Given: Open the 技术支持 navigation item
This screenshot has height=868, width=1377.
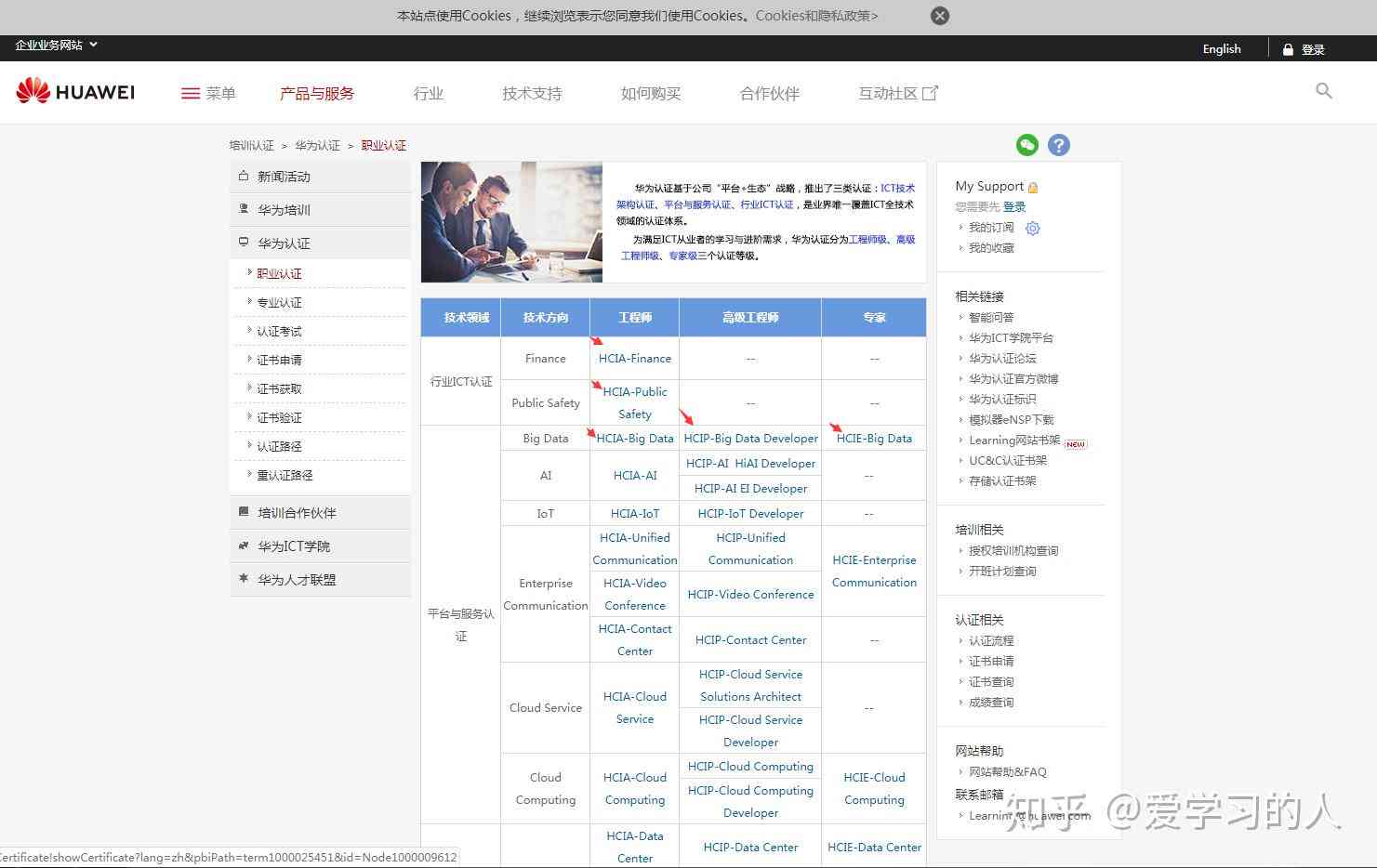Looking at the screenshot, I should coord(532,93).
